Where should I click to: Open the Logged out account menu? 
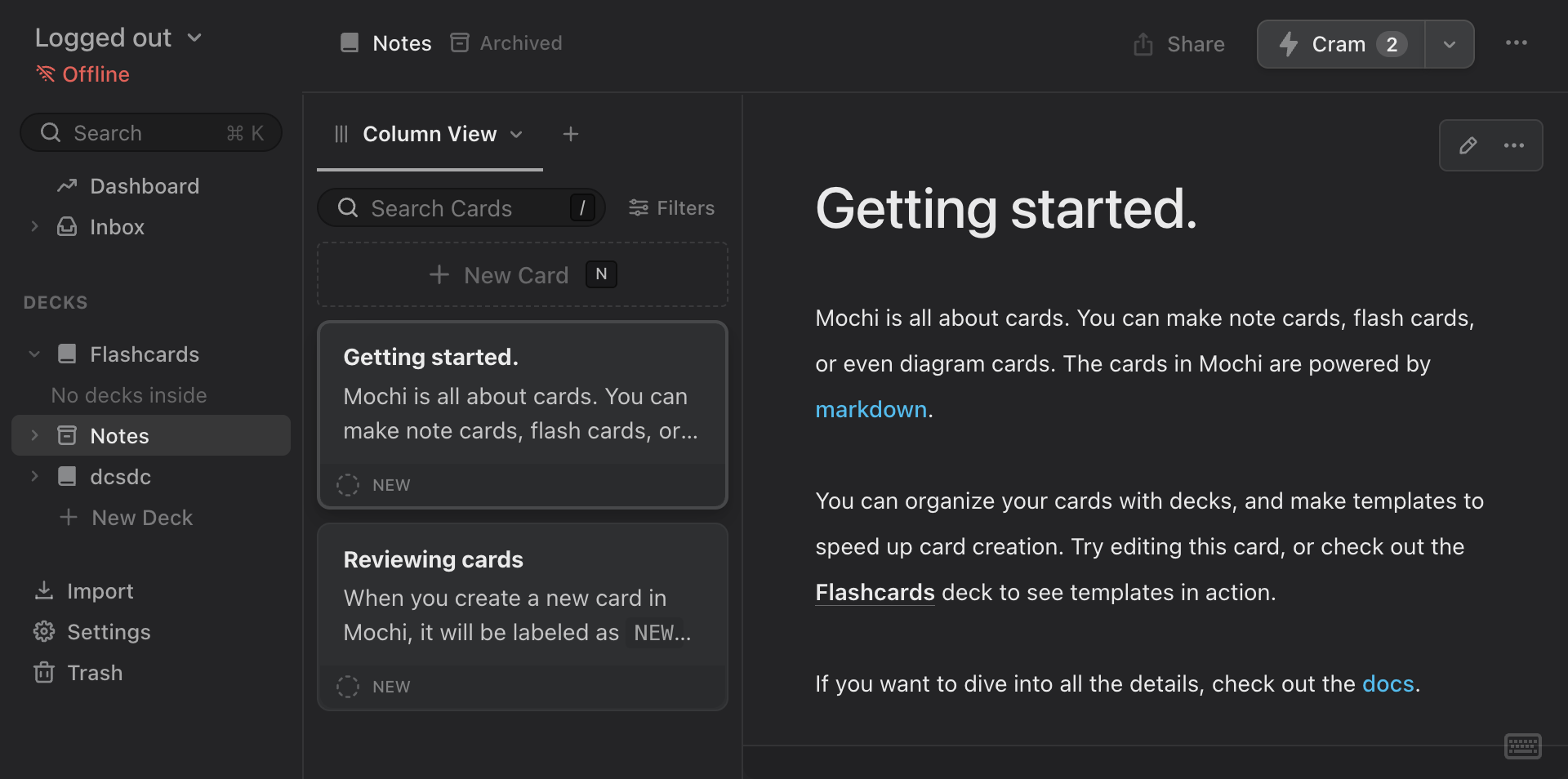pos(118,37)
